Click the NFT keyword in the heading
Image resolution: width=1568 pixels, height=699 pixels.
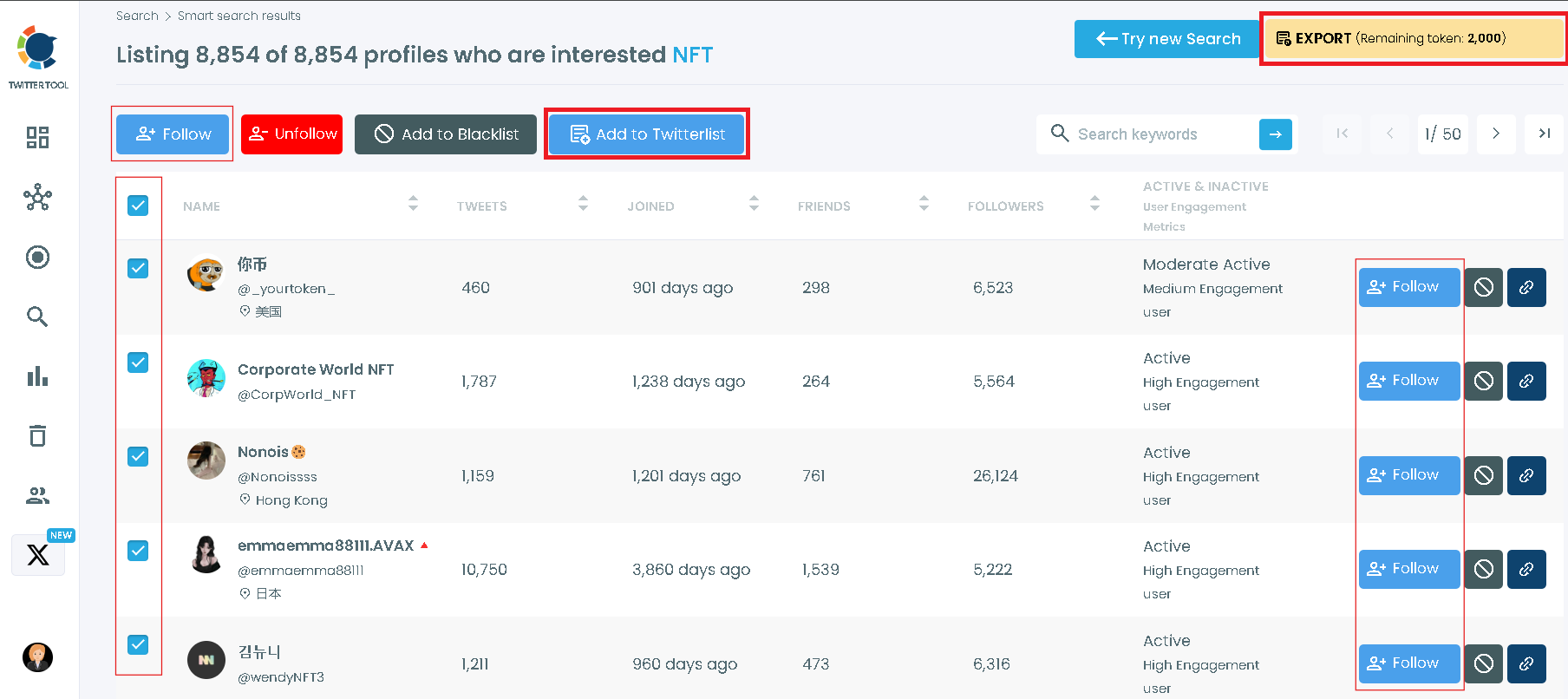coord(693,55)
